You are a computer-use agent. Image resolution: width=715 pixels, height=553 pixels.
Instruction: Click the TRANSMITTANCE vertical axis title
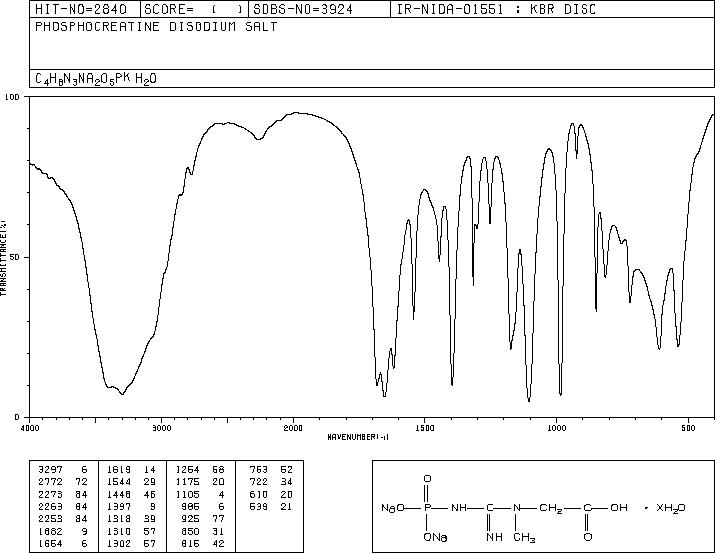(3, 257)
